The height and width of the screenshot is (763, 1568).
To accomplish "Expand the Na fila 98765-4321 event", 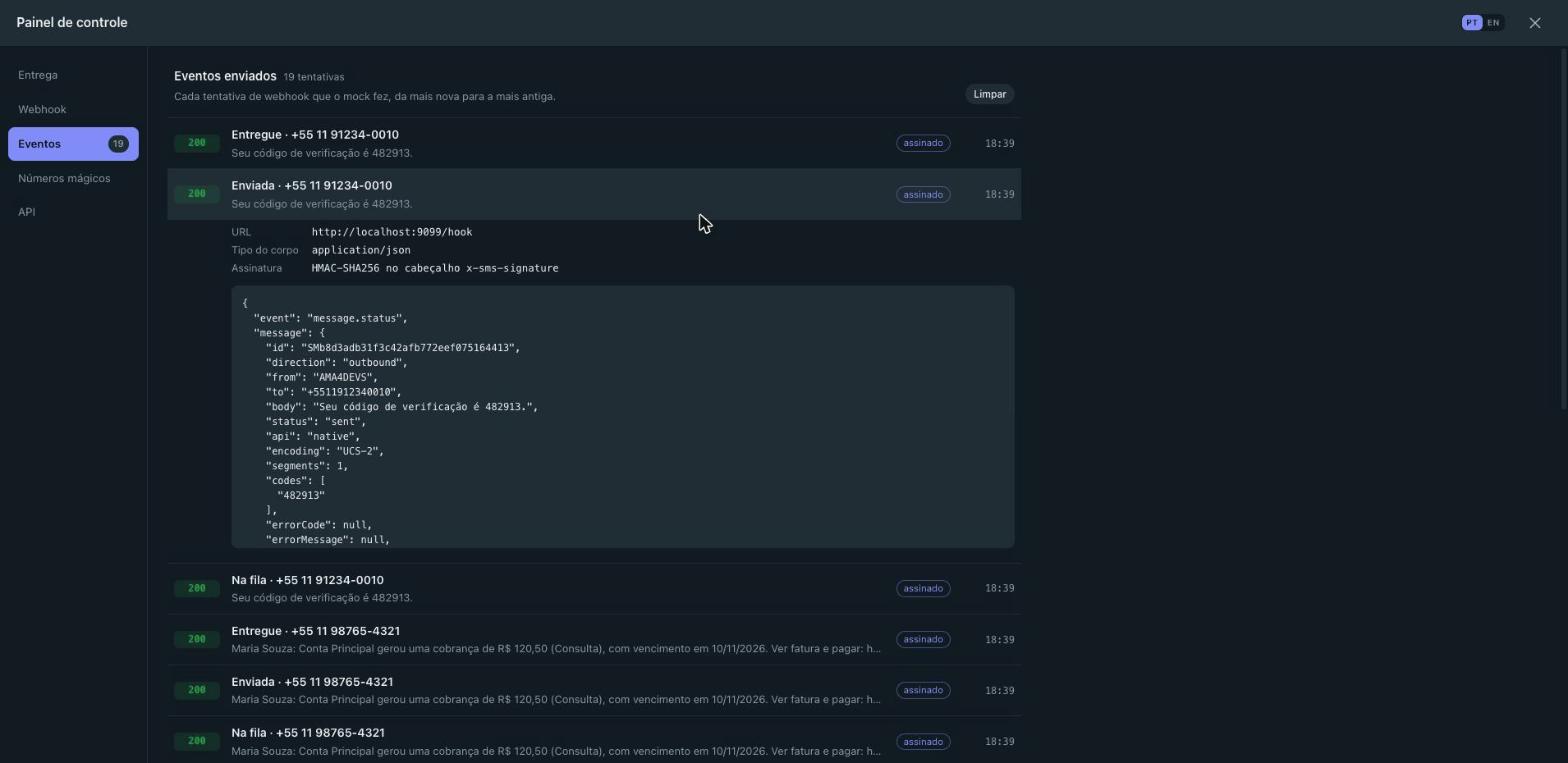I will (x=594, y=741).
